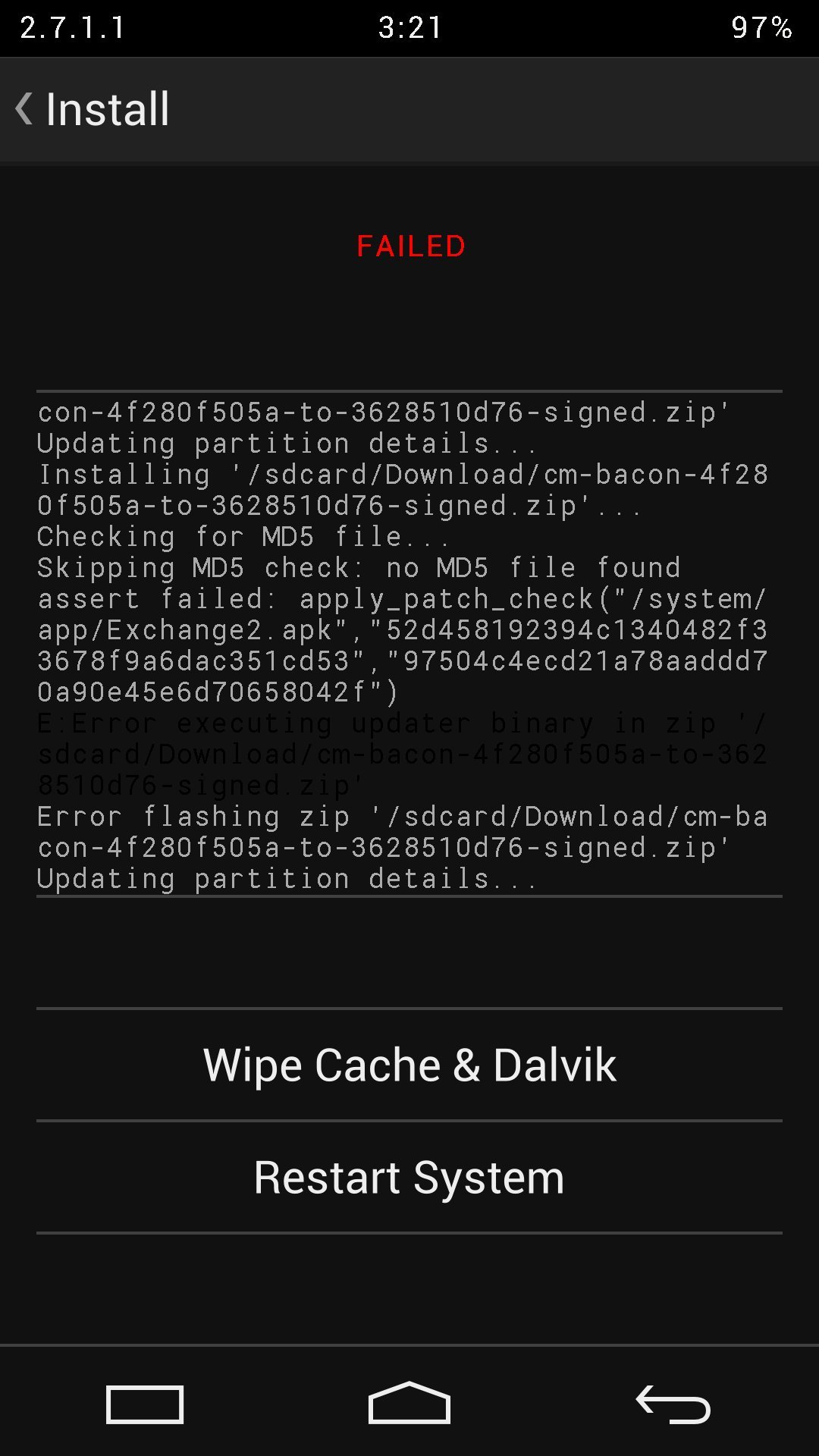The image size is (819, 1456).
Task: Click the Checking for MD5 file log line
Action: (x=243, y=537)
